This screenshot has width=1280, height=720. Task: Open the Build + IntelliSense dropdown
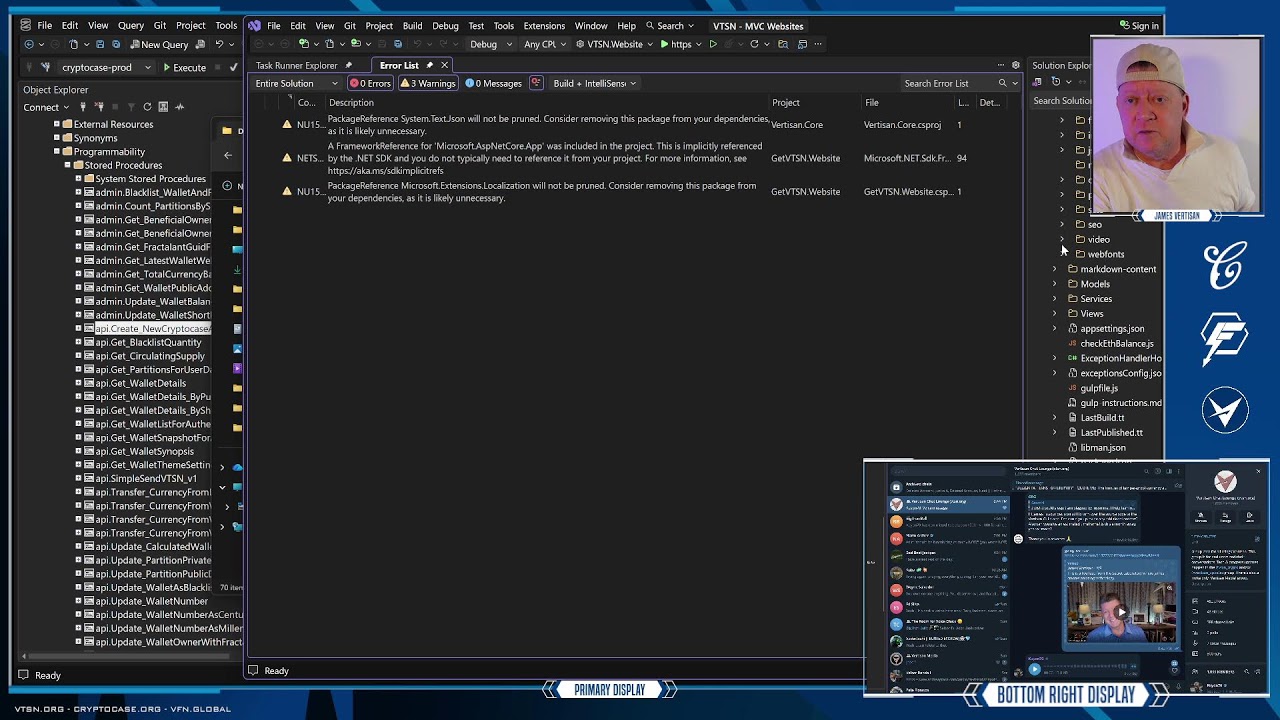[x=594, y=83]
